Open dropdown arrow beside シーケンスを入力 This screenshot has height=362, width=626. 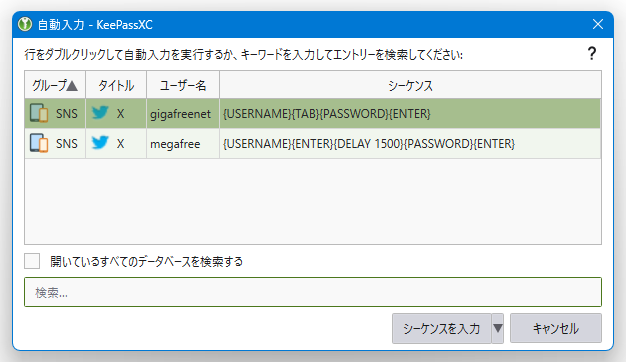pos(497,328)
